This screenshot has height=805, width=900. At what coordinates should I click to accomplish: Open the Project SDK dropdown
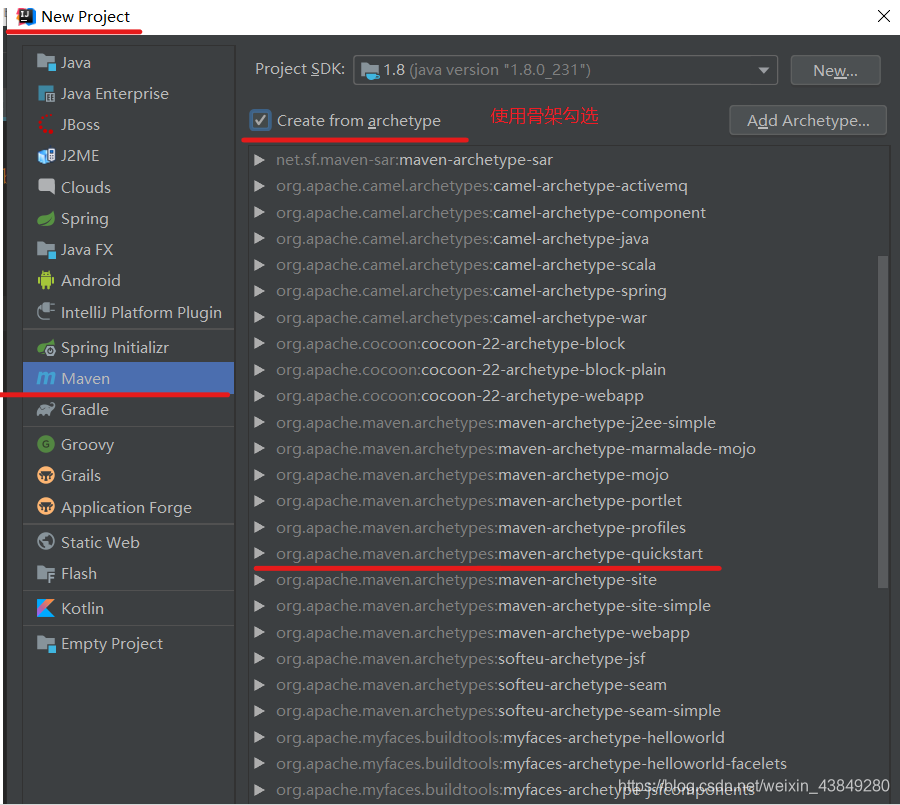(565, 70)
